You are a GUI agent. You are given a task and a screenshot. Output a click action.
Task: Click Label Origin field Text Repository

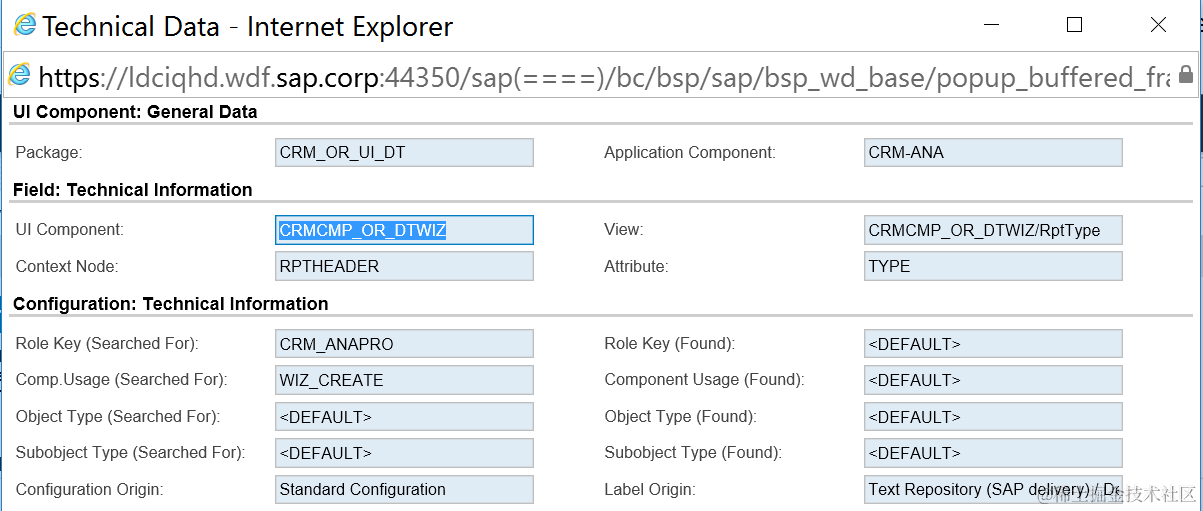pos(993,489)
